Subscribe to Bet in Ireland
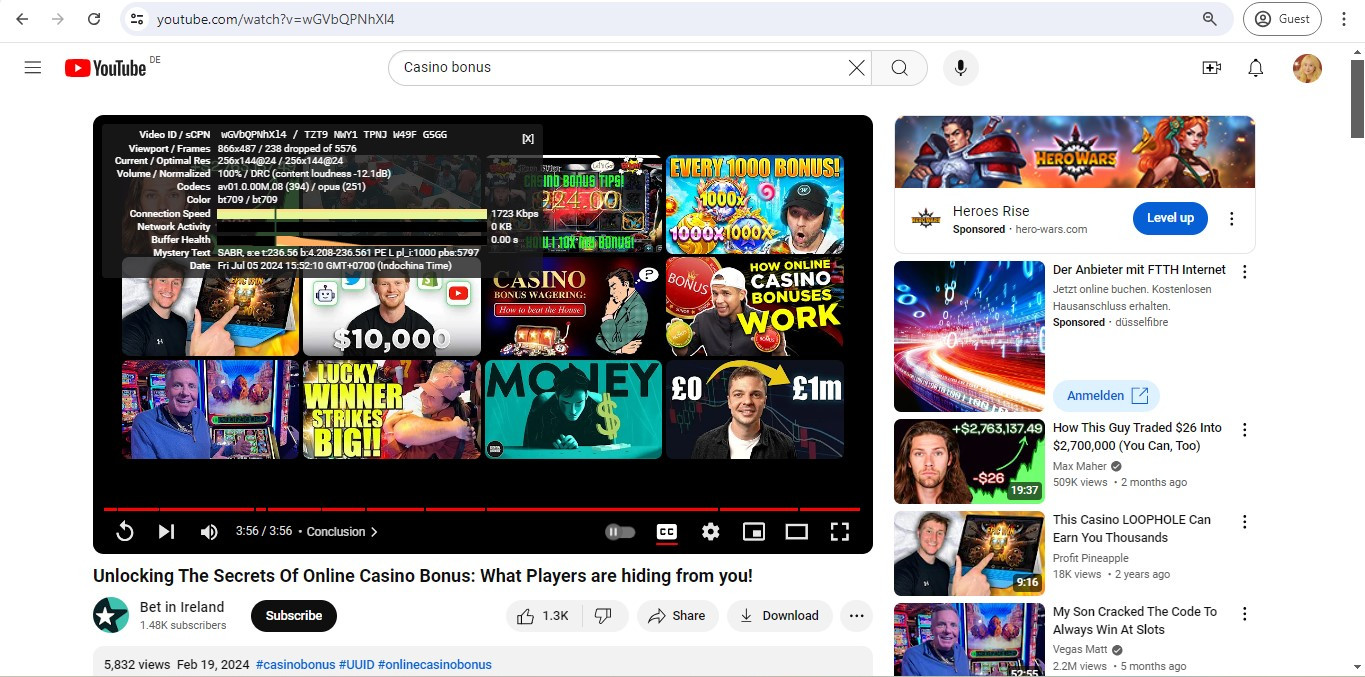 coord(294,616)
